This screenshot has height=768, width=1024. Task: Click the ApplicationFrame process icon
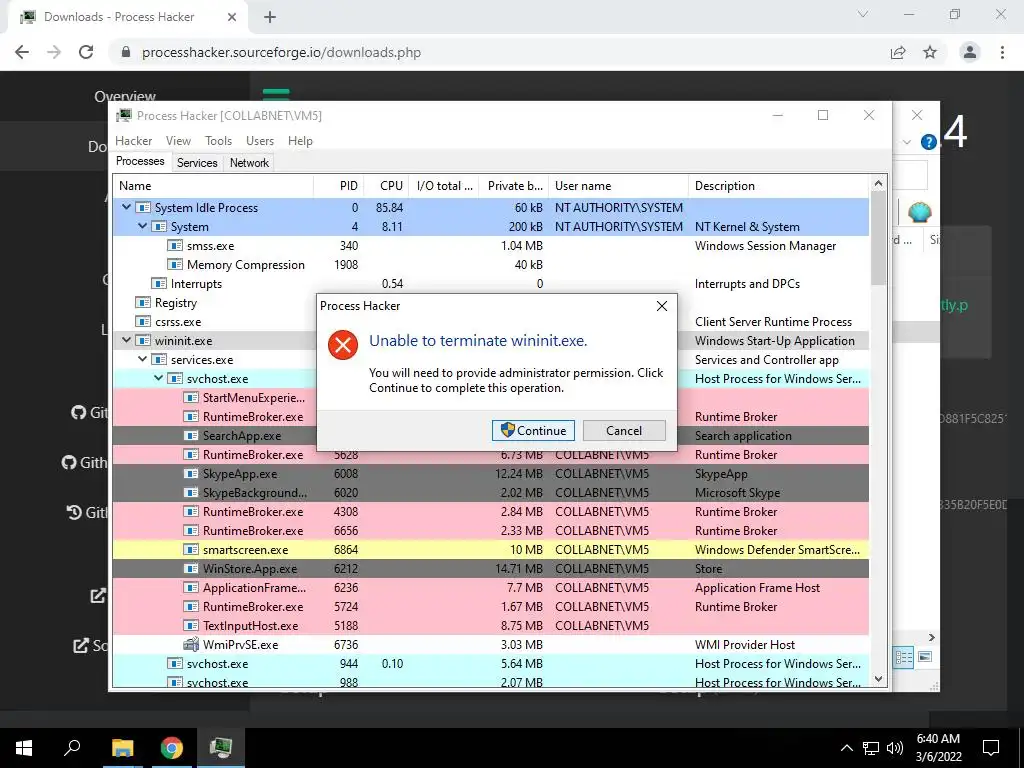[191, 587]
